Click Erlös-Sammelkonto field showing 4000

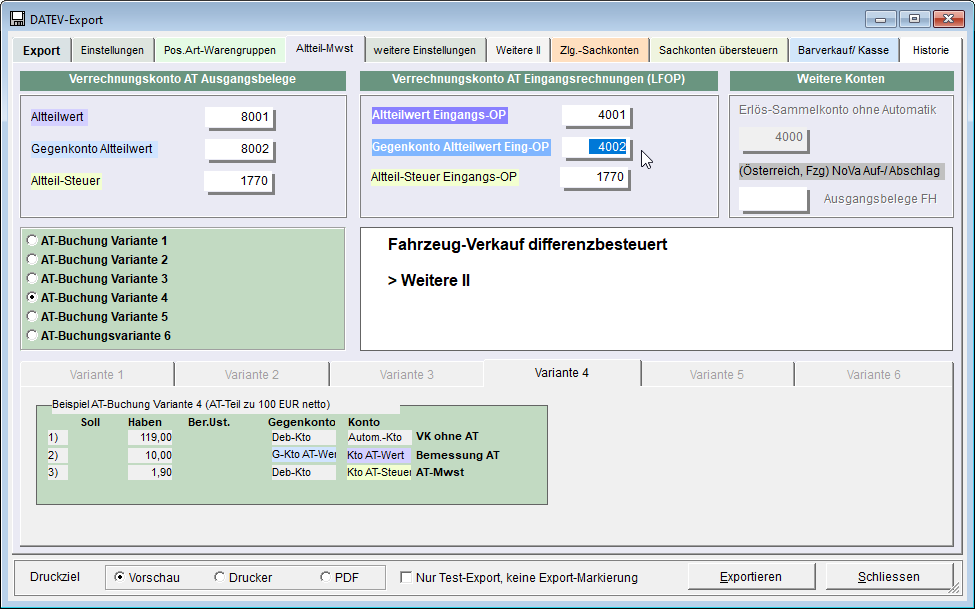(774, 138)
